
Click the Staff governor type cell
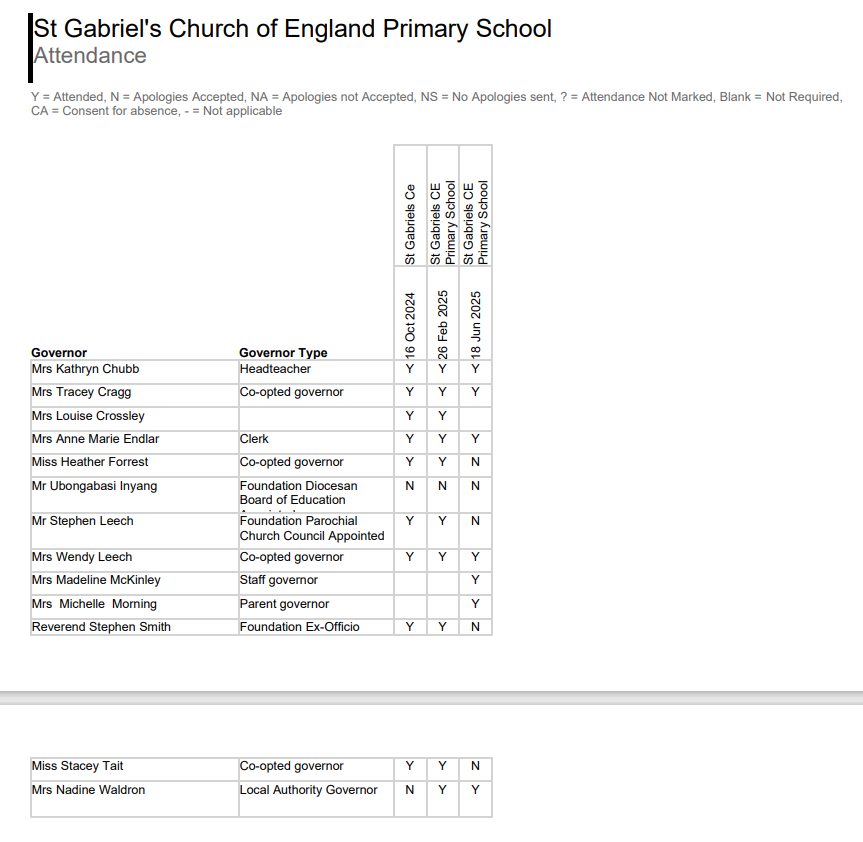point(279,580)
